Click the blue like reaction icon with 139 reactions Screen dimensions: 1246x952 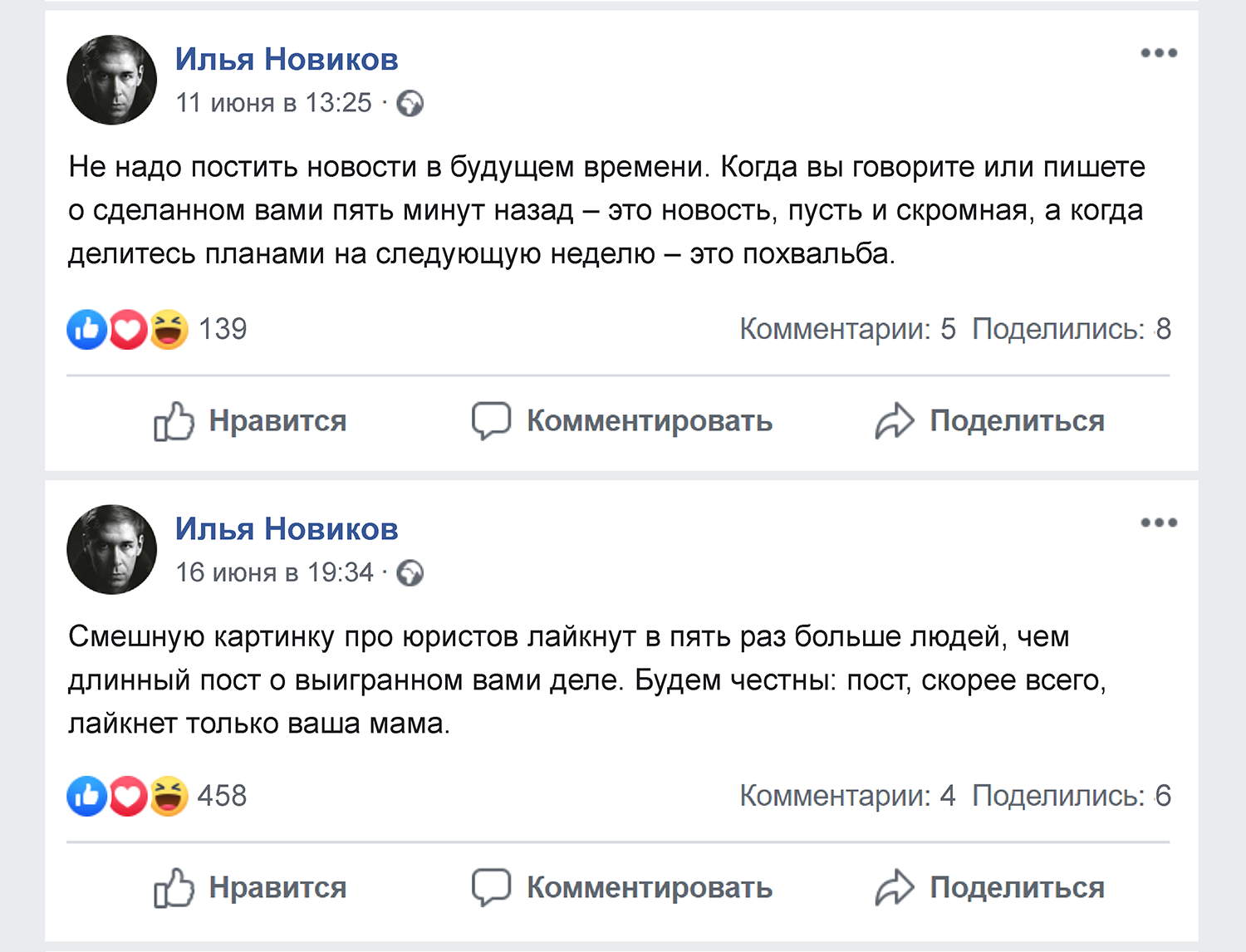87,330
